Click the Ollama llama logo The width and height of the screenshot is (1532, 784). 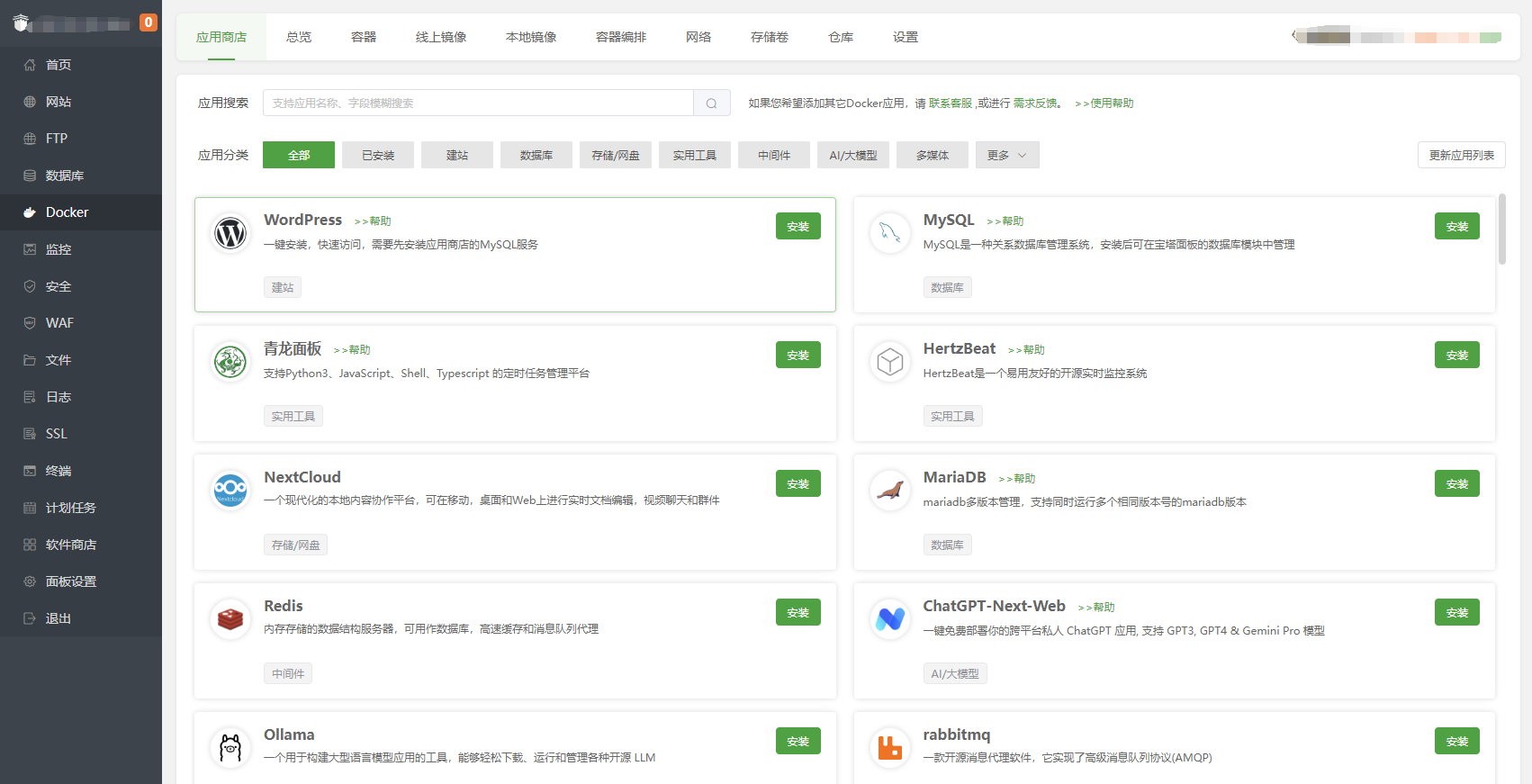[230, 749]
